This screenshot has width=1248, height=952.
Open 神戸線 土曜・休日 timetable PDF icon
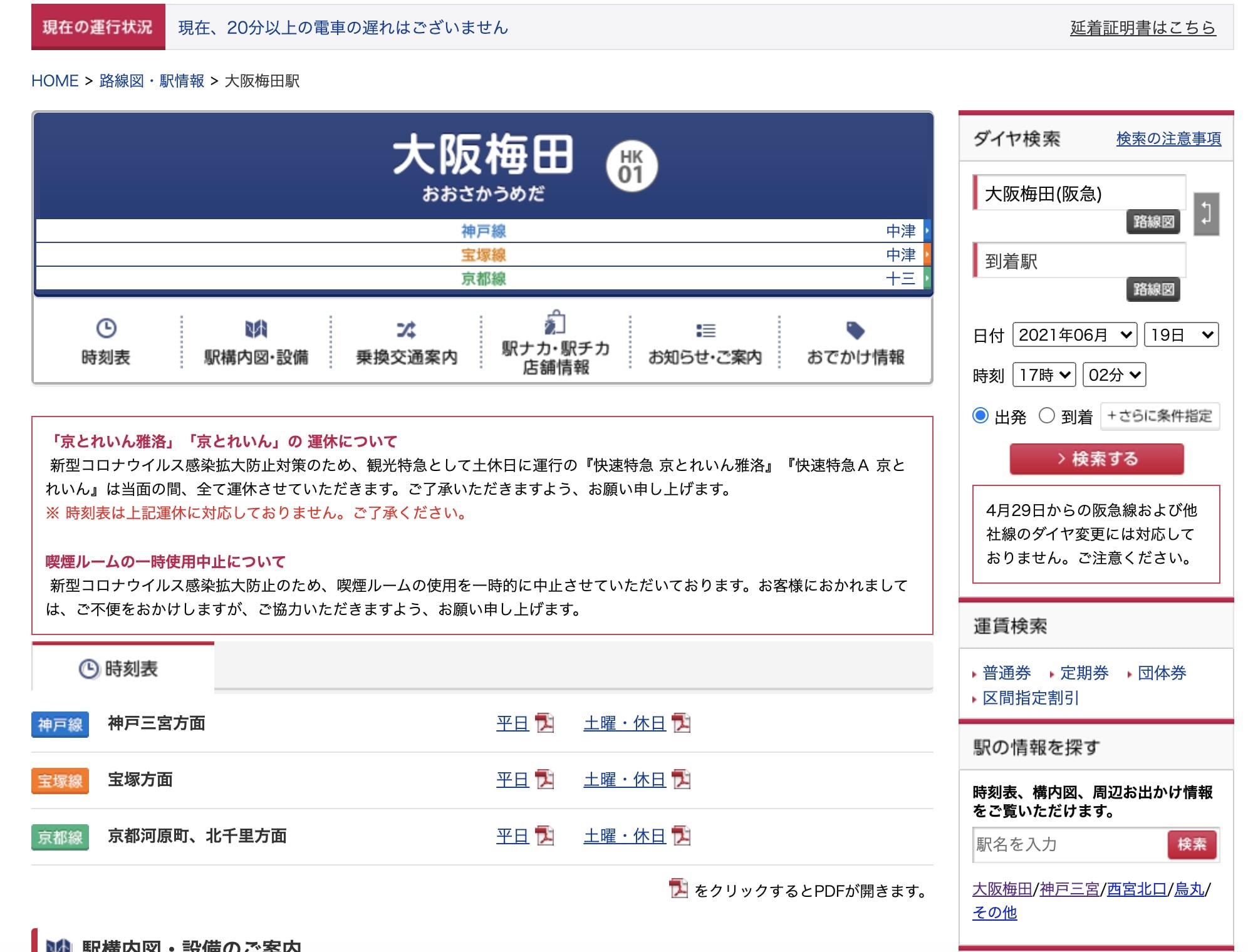(680, 723)
